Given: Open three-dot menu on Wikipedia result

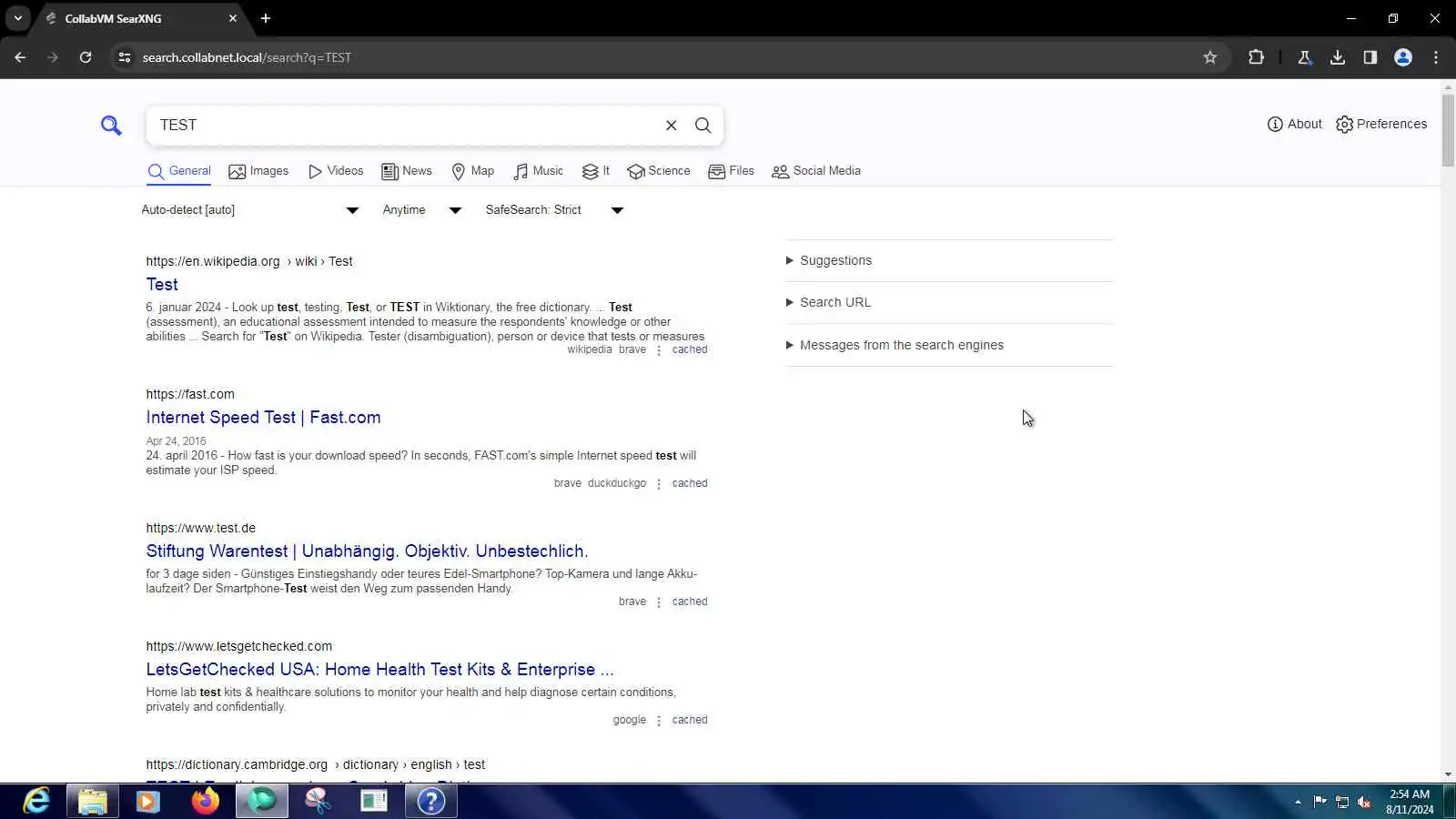Looking at the screenshot, I should pos(659,350).
